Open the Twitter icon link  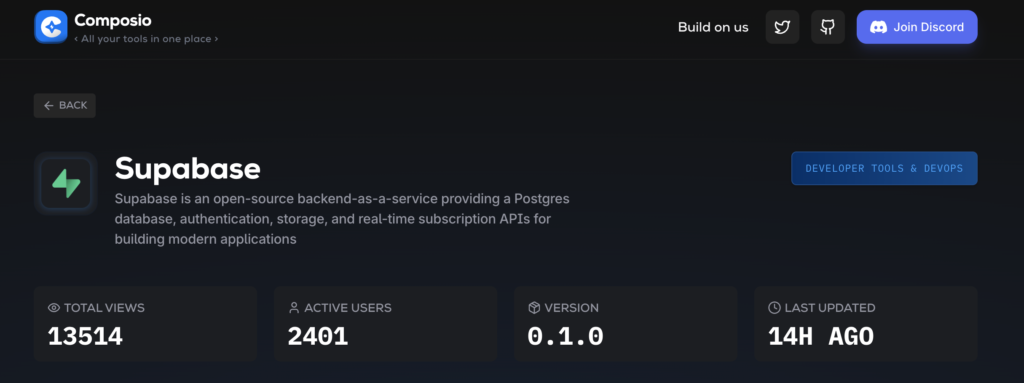pyautogui.click(x=782, y=27)
